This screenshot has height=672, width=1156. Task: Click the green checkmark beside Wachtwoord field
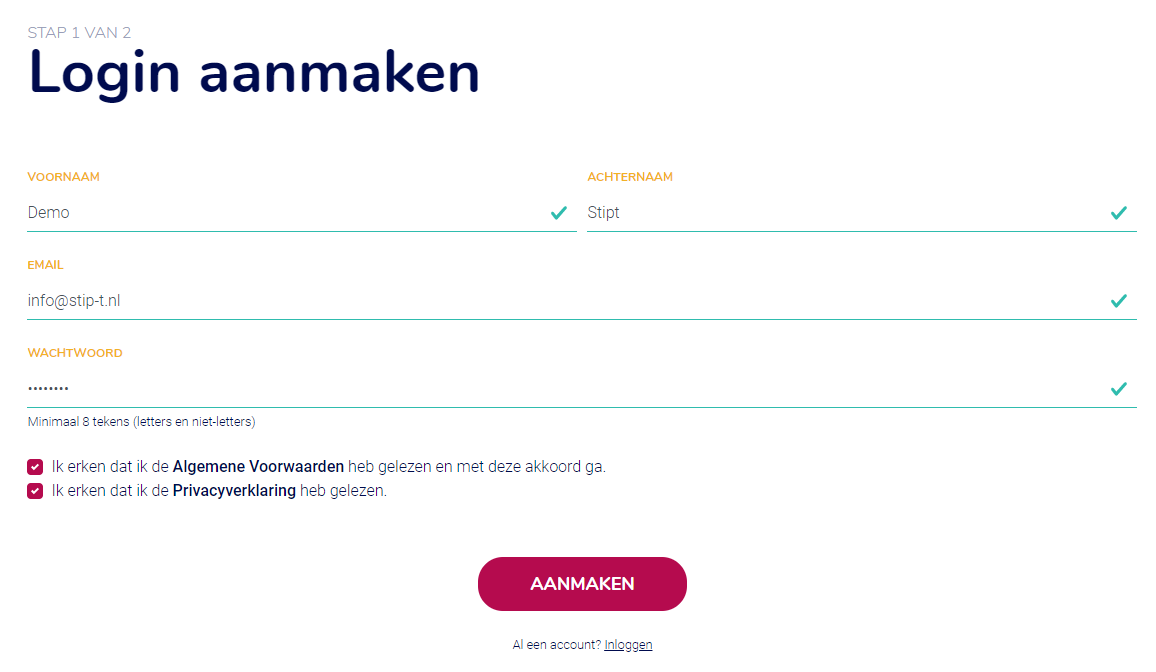coord(1118,389)
